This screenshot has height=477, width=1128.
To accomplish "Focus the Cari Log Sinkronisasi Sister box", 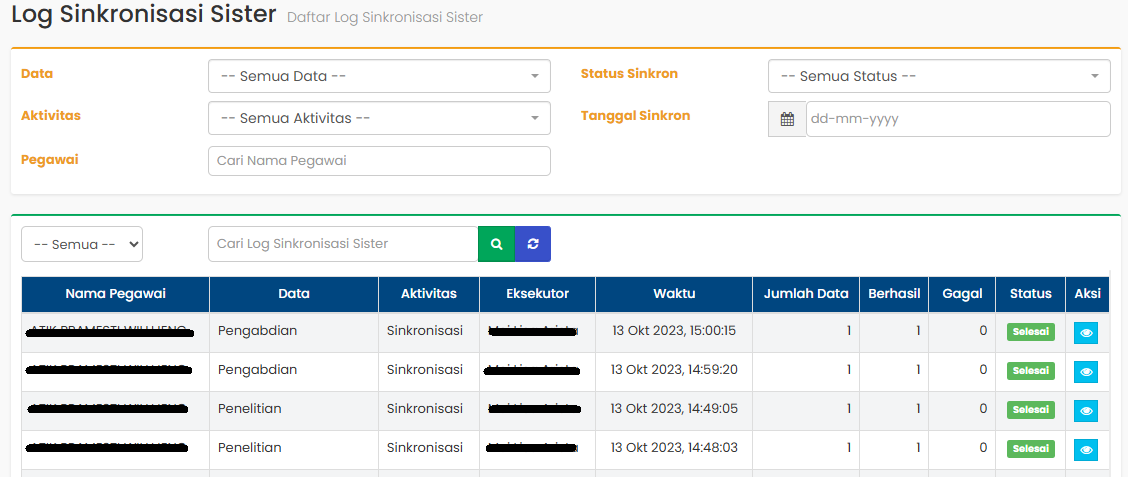I will pyautogui.click(x=343, y=244).
